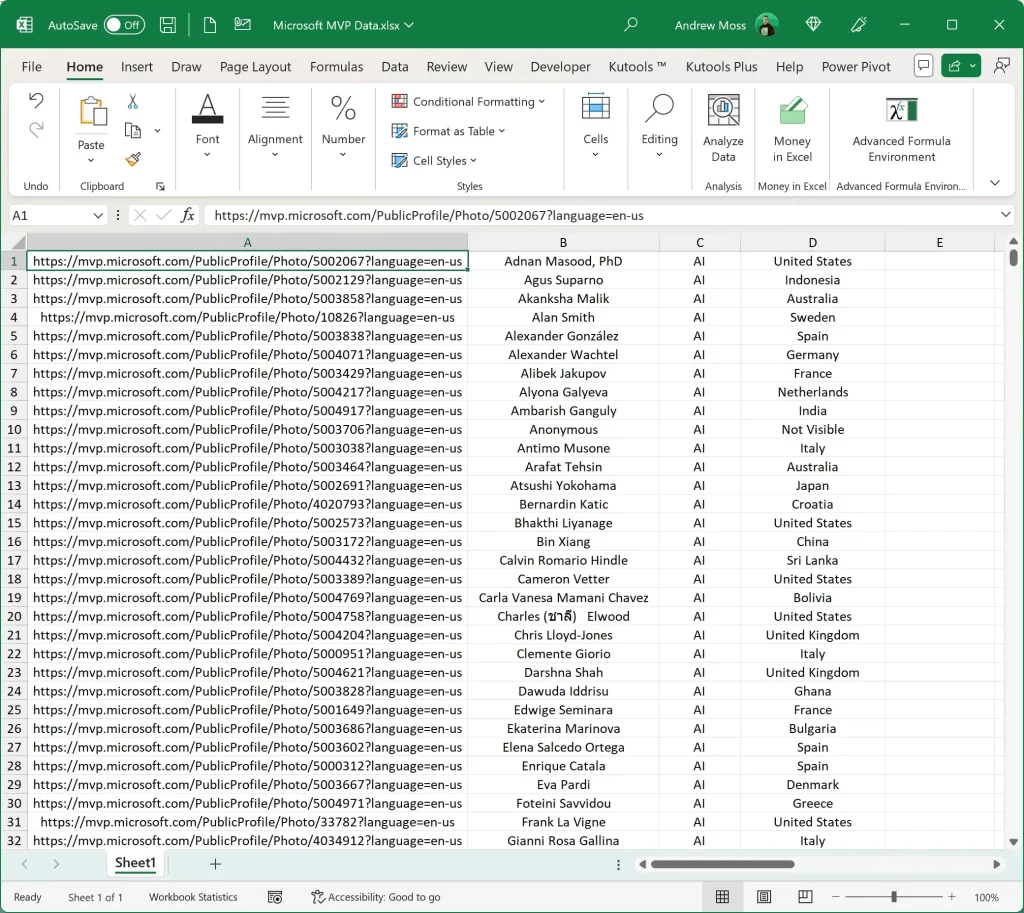Click the Save disk icon
The width and height of the screenshot is (1024, 913).
click(168, 25)
